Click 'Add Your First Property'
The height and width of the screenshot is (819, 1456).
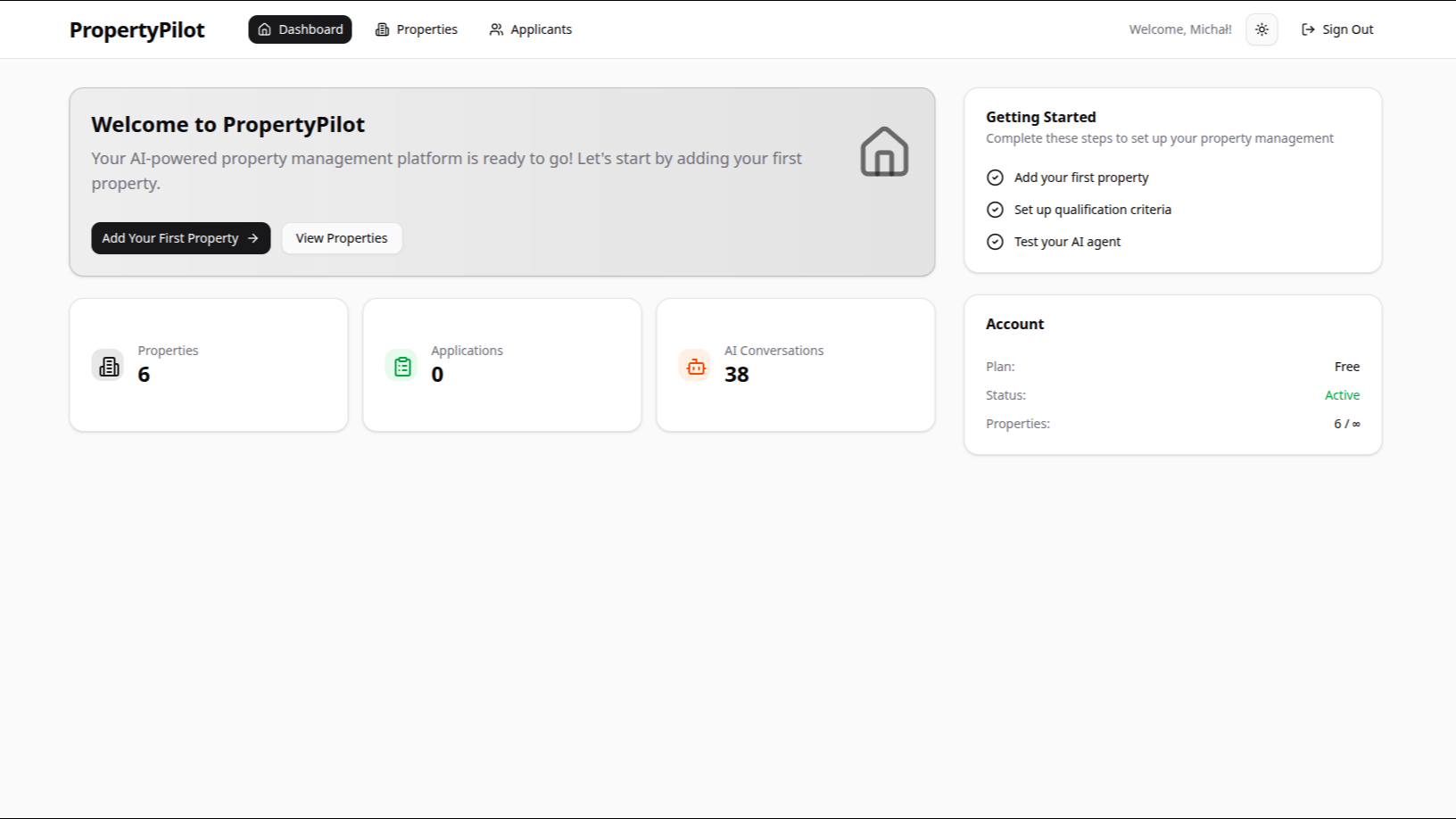pyautogui.click(x=180, y=238)
